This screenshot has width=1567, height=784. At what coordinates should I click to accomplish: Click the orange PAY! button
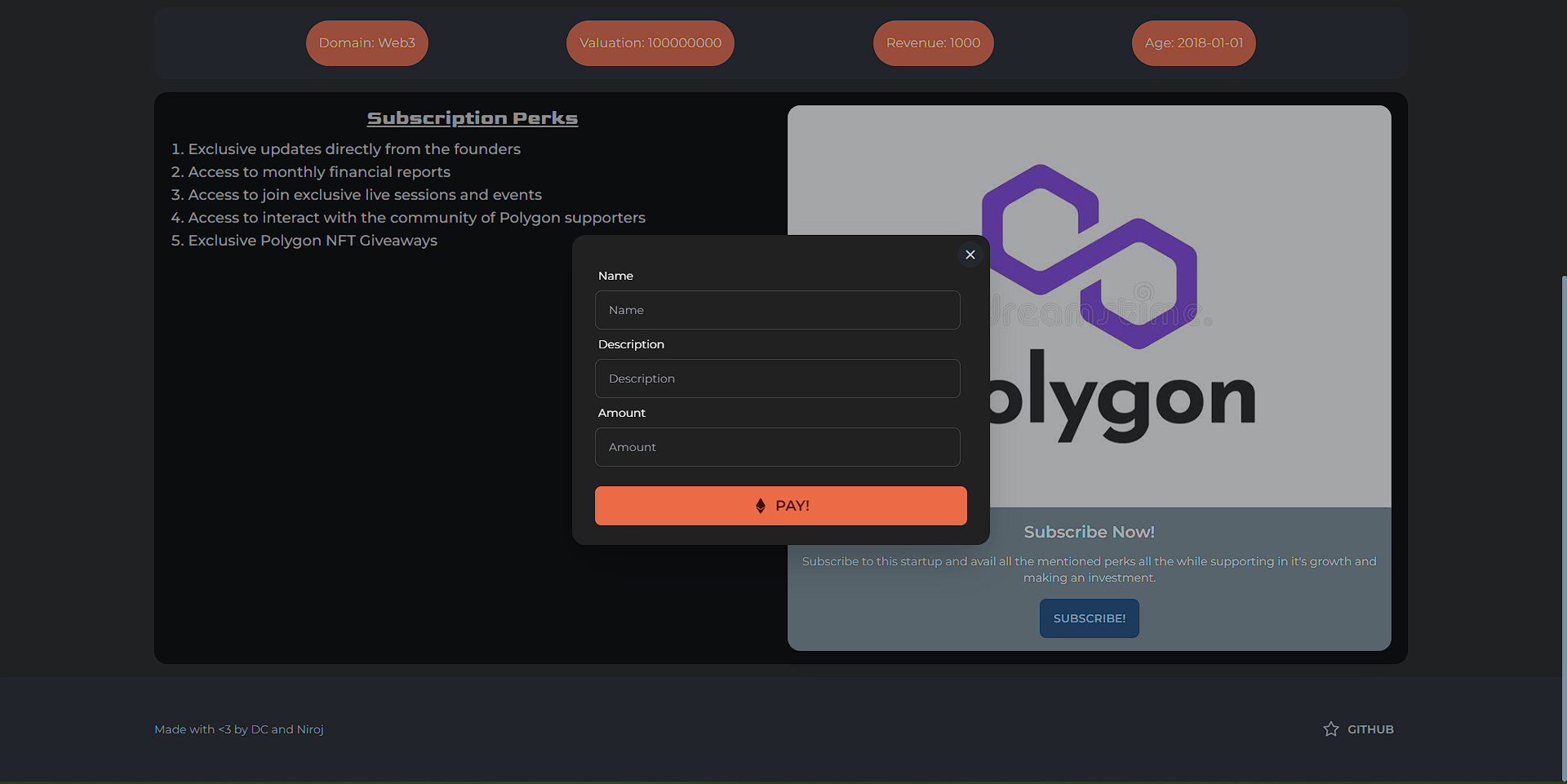pos(780,506)
